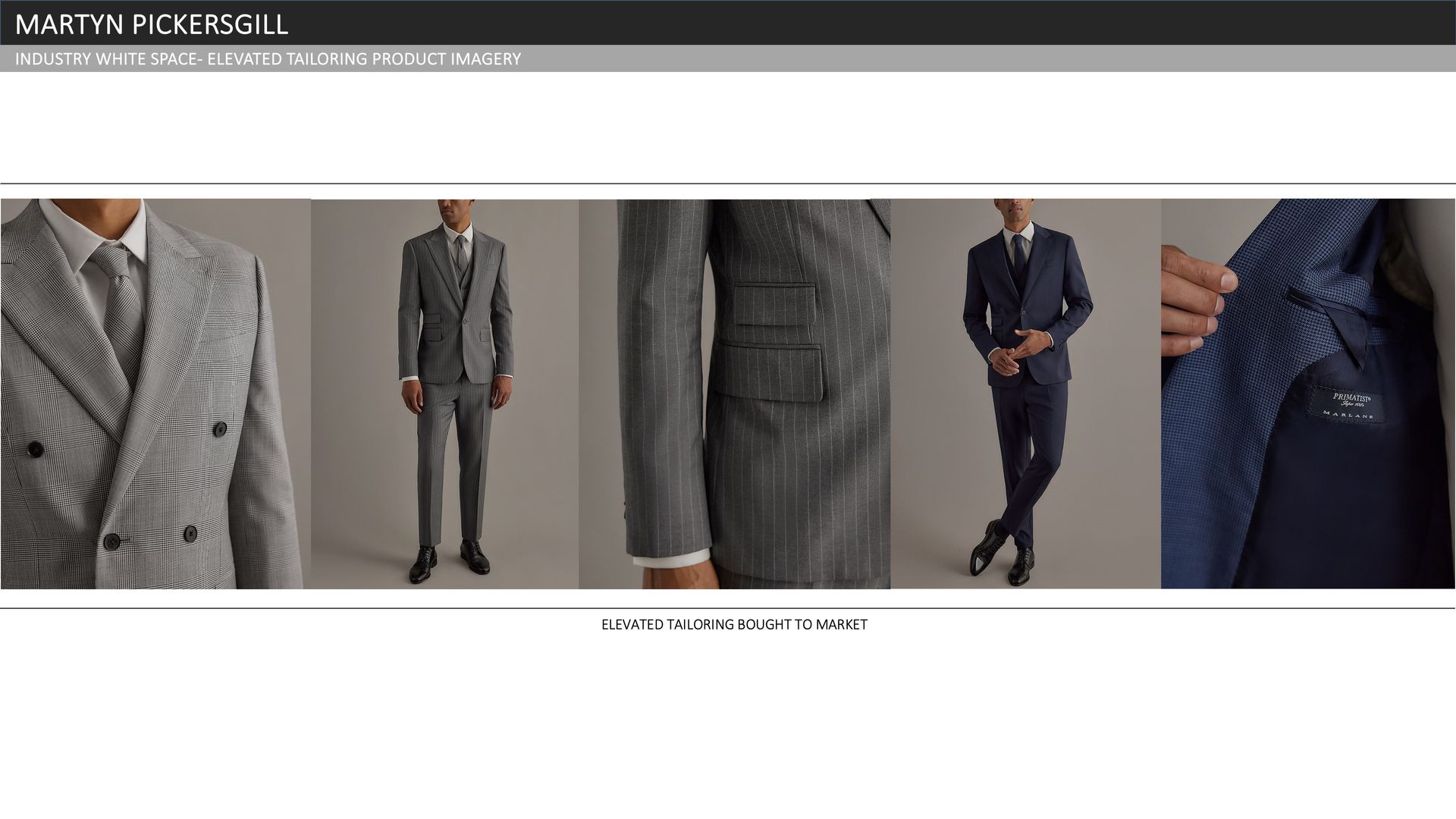Click the horizontal line below the images
The height and width of the screenshot is (819, 1456).
[728, 608]
